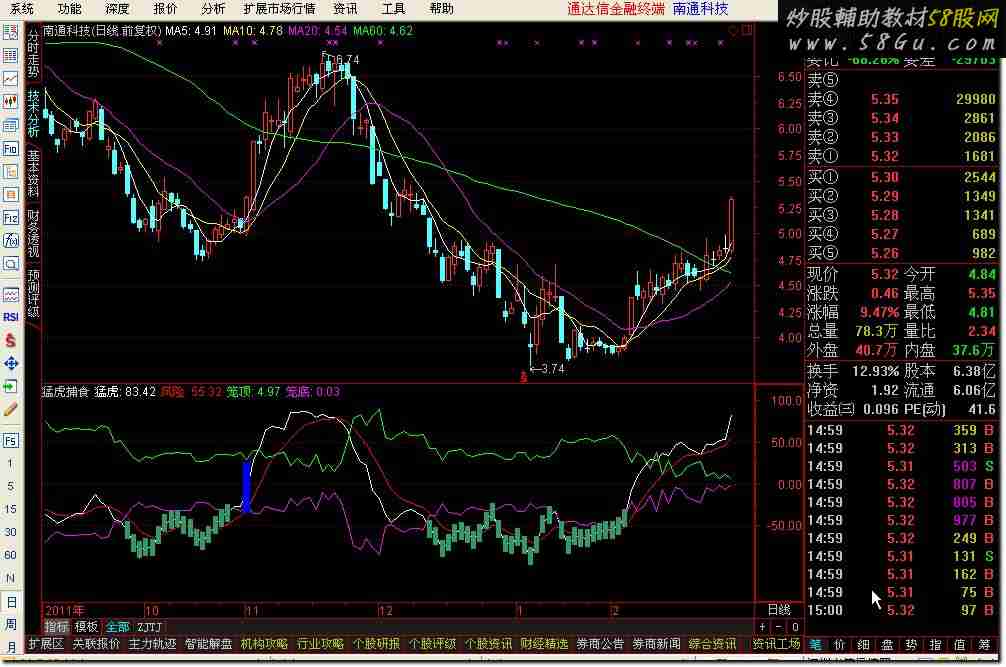Open the 扩展区 bottom tab
Viewport: 1006px width, 667px height.
click(x=46, y=644)
